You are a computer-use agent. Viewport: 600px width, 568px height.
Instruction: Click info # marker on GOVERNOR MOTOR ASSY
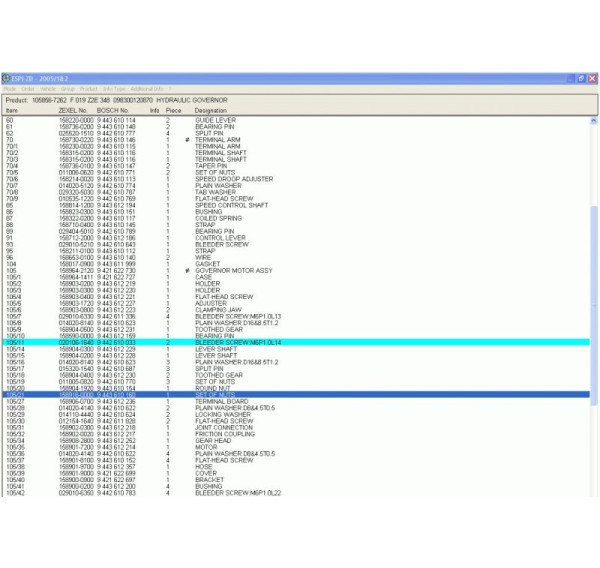click(187, 270)
